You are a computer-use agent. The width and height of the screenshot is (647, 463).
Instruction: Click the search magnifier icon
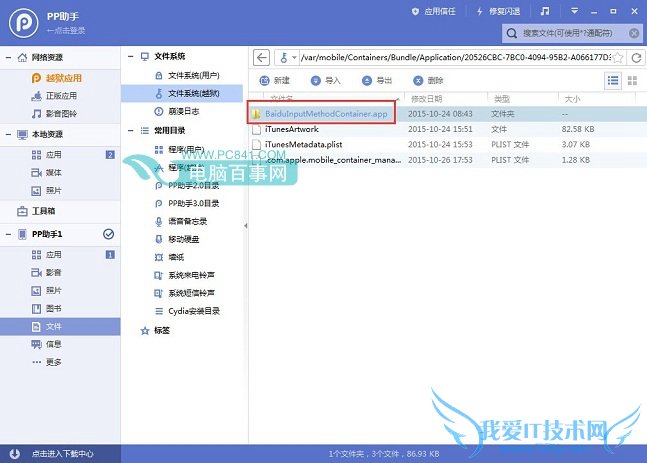[512, 33]
